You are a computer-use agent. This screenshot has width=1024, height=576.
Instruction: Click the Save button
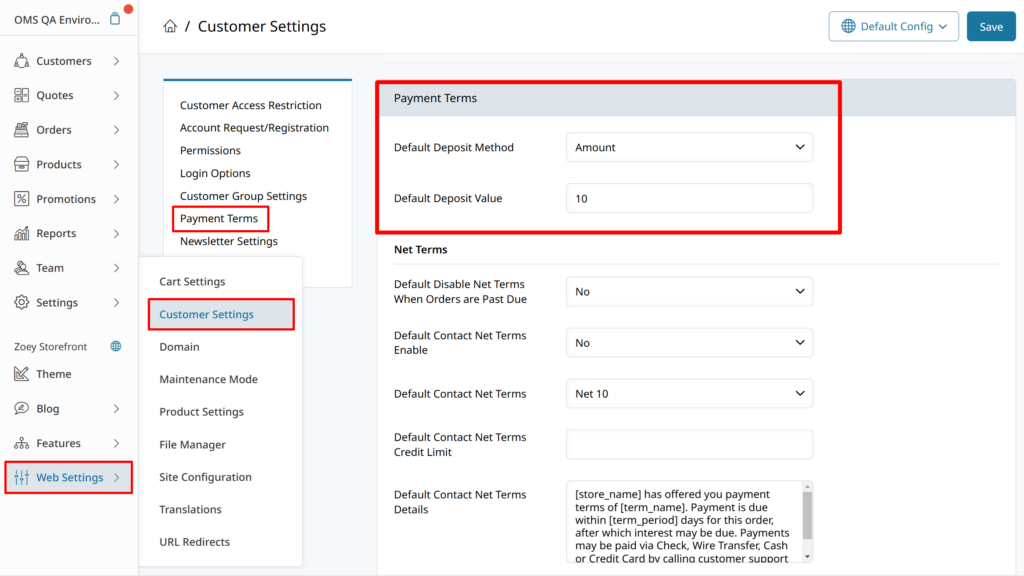click(x=991, y=26)
